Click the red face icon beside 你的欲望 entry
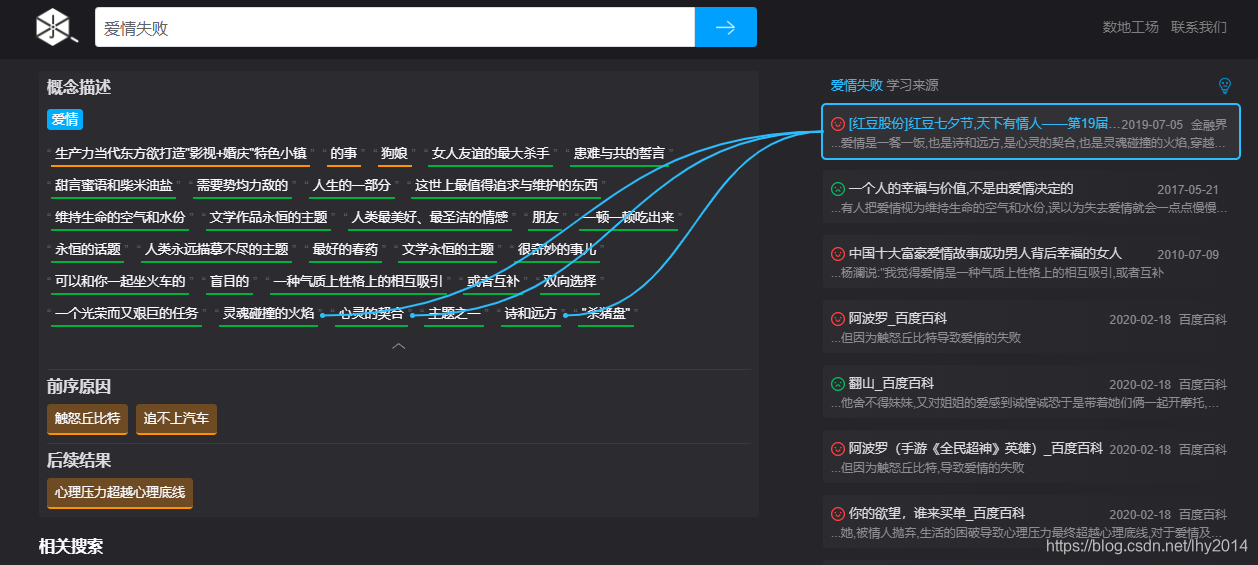The width and height of the screenshot is (1258, 565). coord(838,514)
